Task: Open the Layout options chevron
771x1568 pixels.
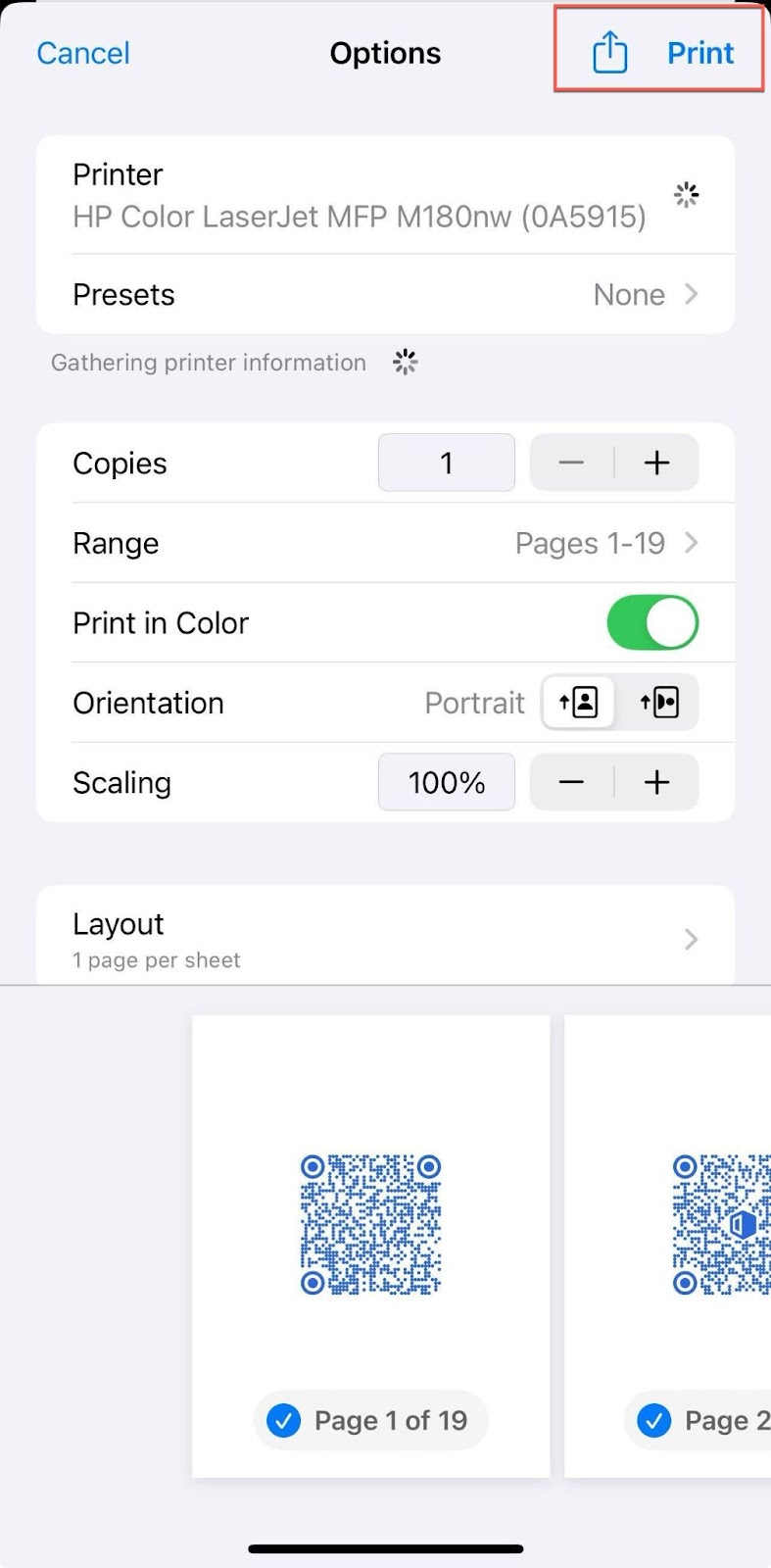Action: (691, 939)
